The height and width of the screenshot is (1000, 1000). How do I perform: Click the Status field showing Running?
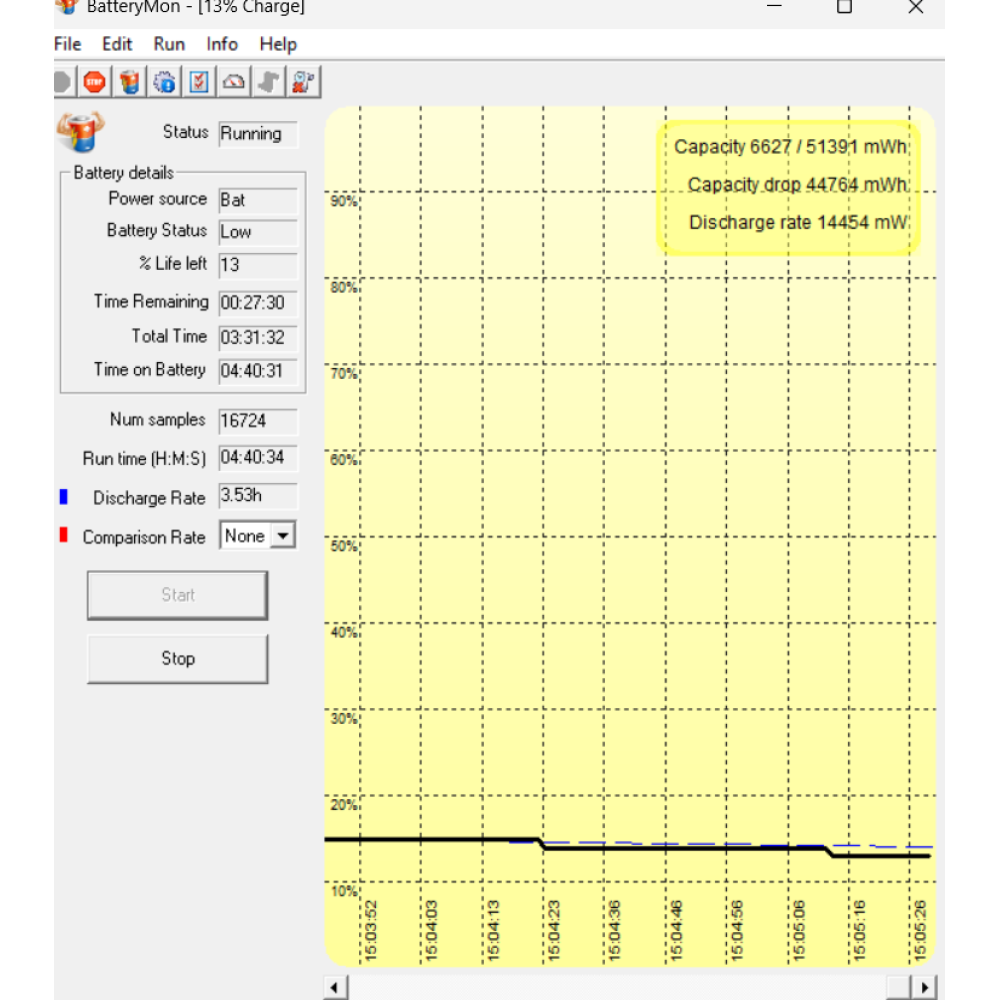(x=258, y=134)
